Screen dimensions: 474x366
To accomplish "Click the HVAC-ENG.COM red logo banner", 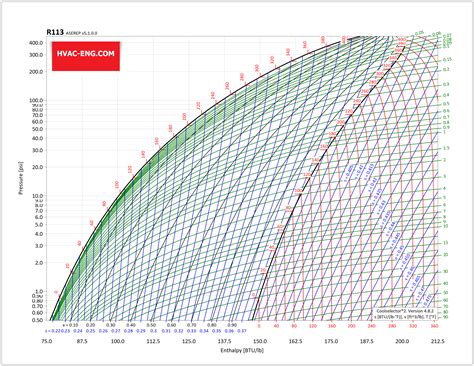I will 86,56.
